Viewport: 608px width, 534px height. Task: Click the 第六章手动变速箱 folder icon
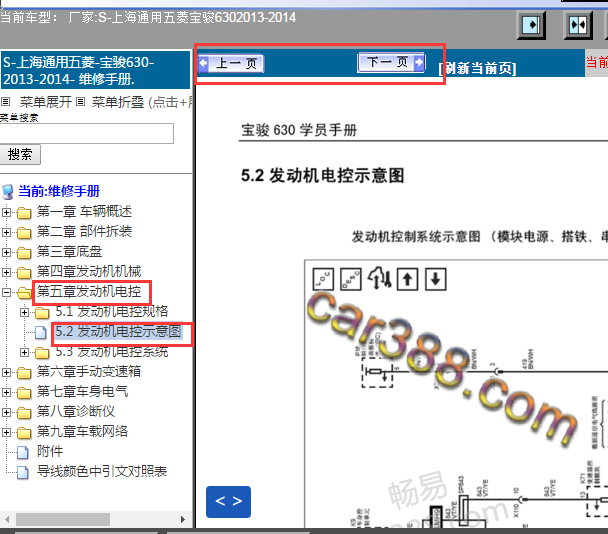point(24,373)
